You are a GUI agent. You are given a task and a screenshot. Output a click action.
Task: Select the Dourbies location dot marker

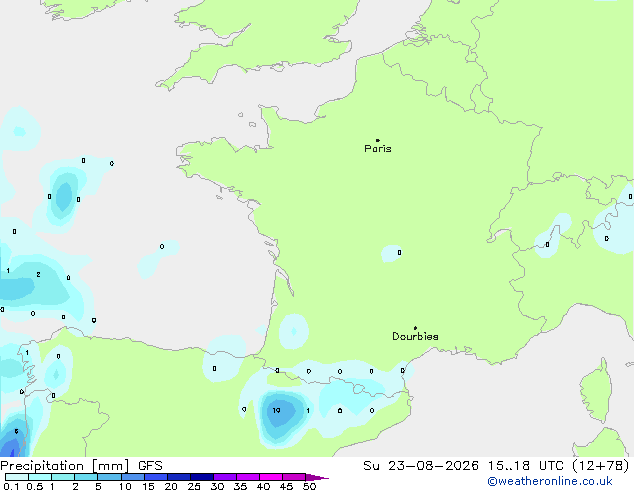(415, 328)
